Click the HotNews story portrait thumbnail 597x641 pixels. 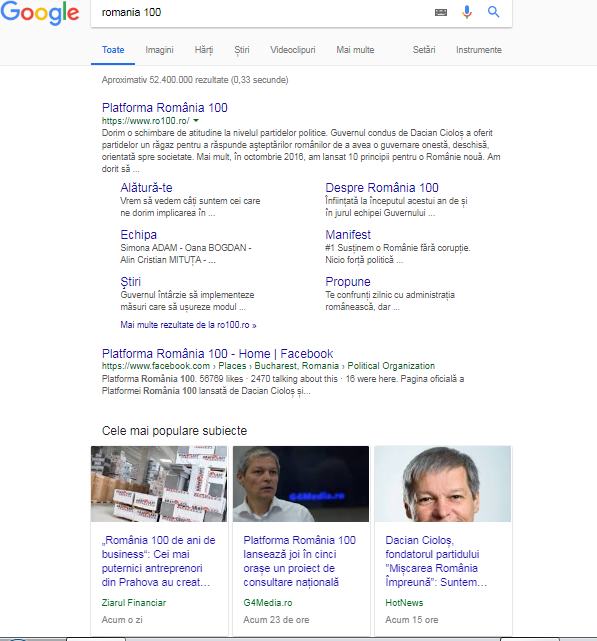pos(443,484)
